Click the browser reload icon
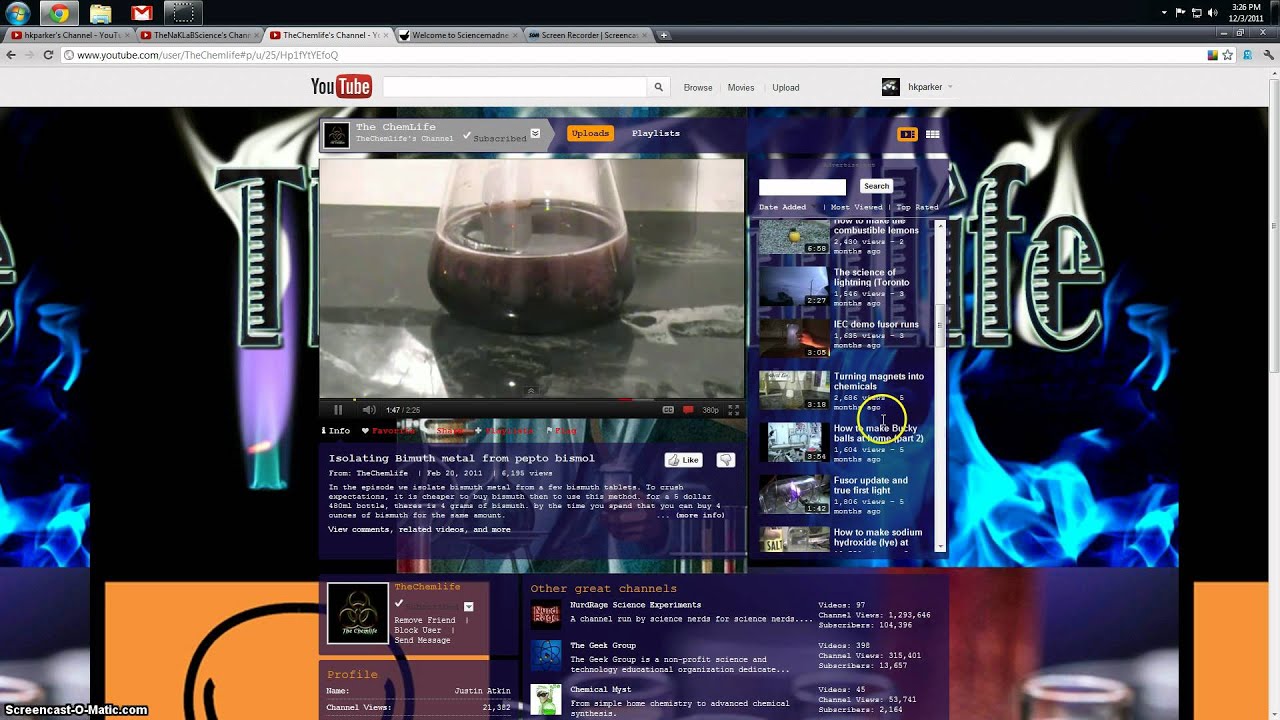 [x=48, y=55]
